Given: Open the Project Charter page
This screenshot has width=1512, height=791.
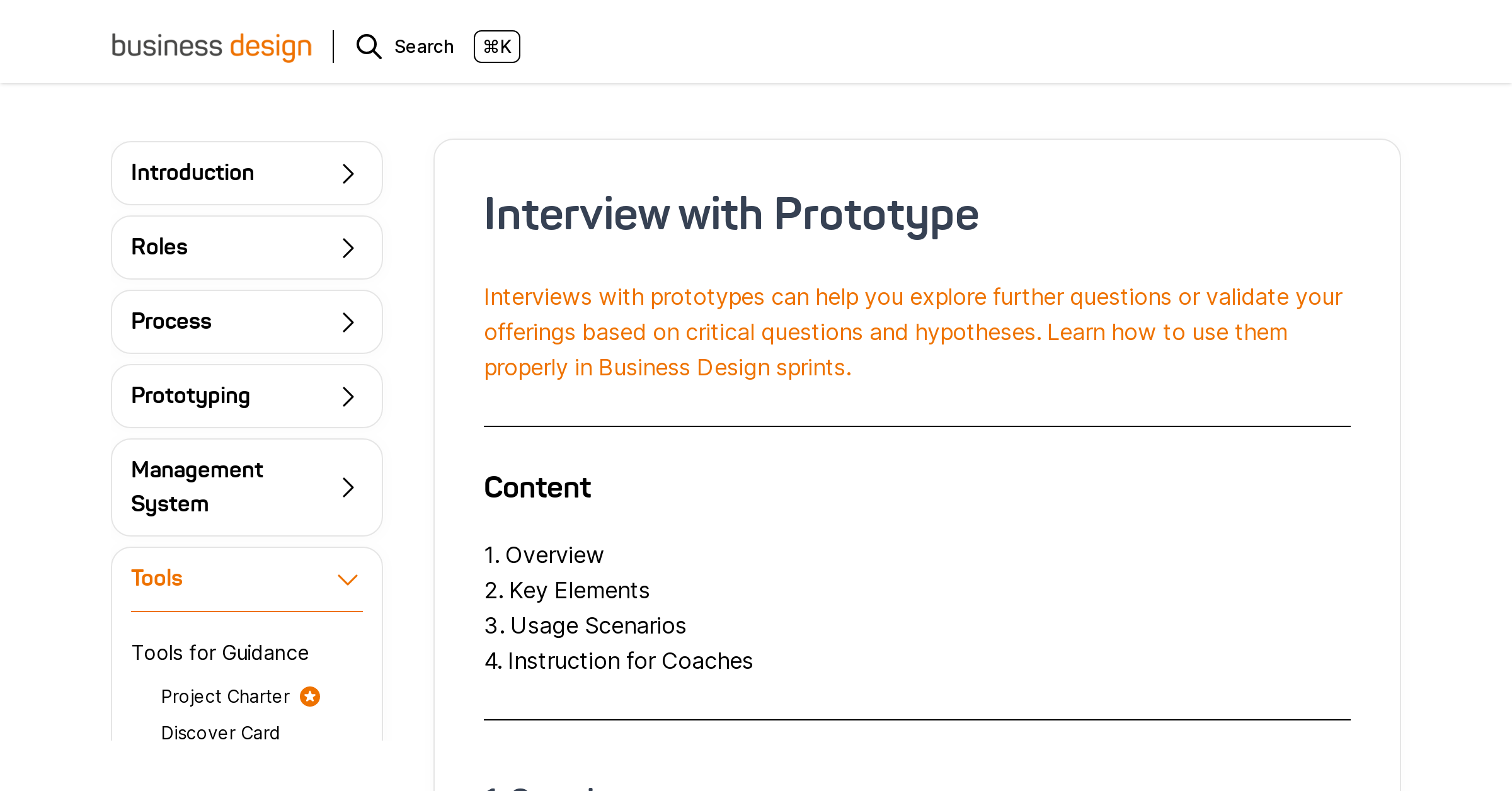Looking at the screenshot, I should [x=225, y=696].
